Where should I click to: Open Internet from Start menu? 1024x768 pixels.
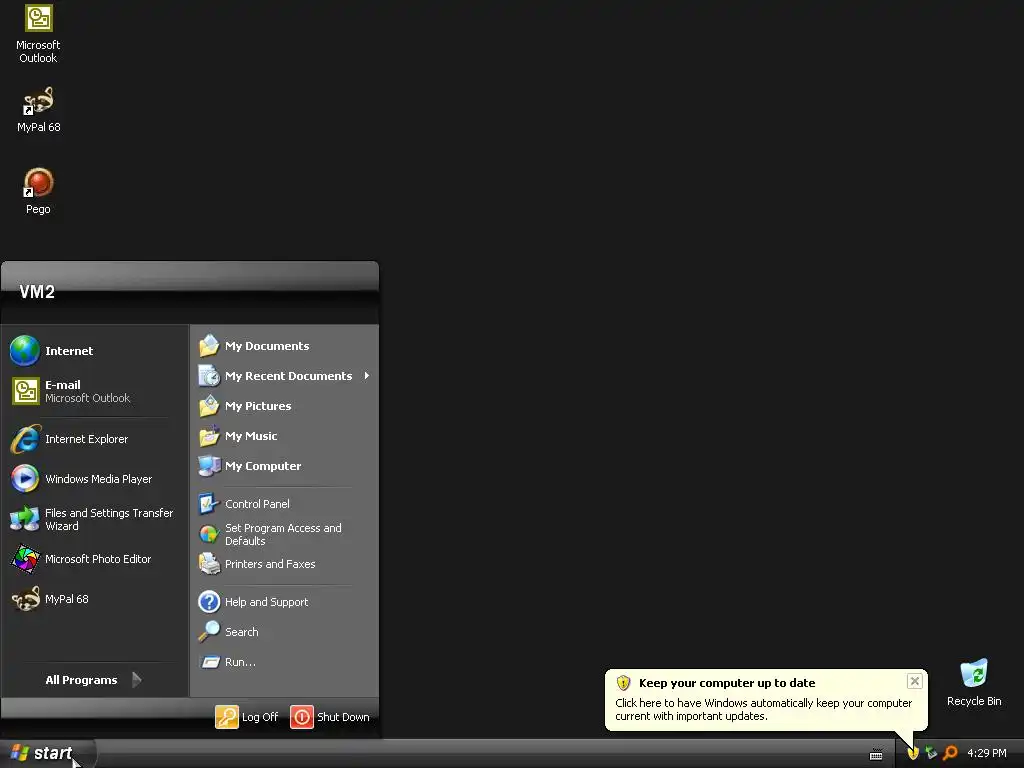(95, 351)
